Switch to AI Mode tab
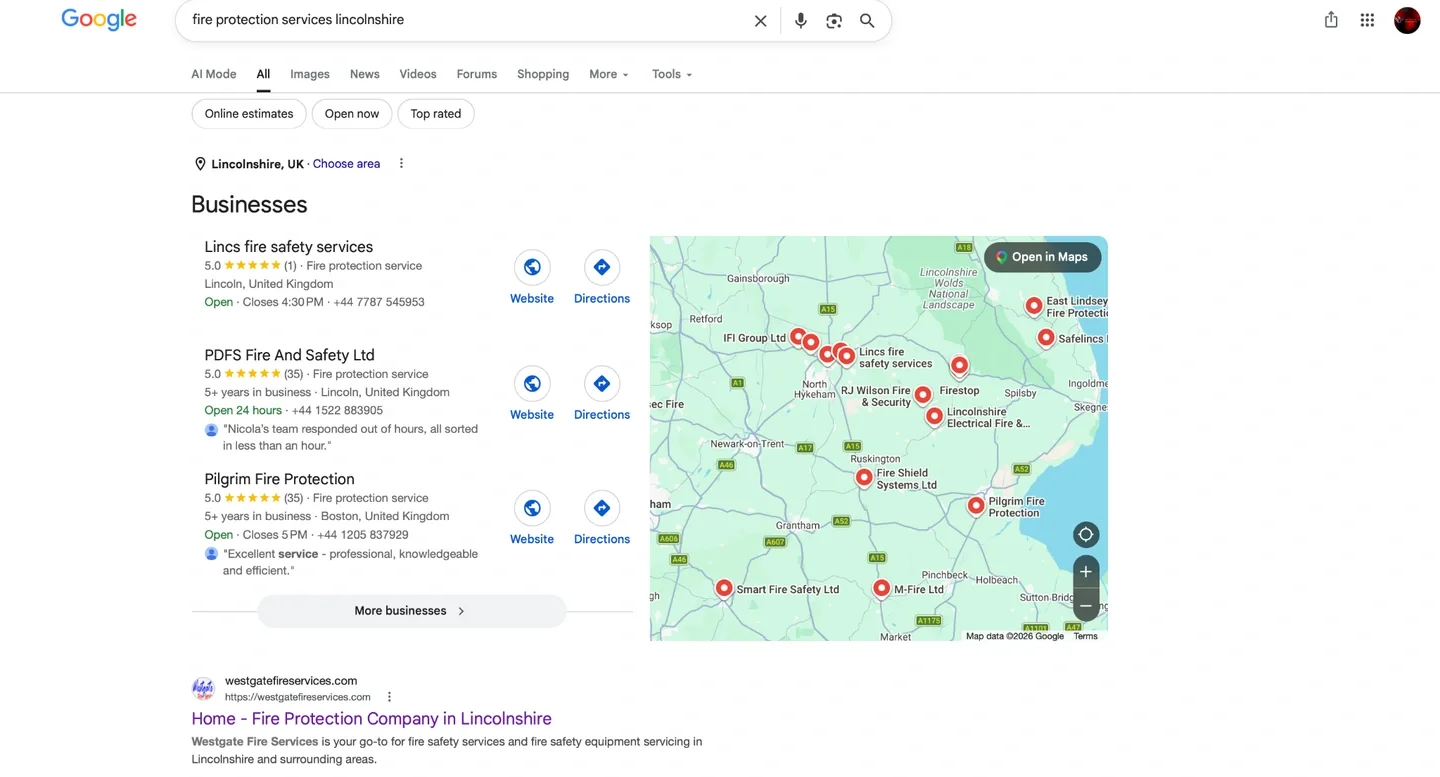This screenshot has height=777, width=1440. click(x=214, y=74)
